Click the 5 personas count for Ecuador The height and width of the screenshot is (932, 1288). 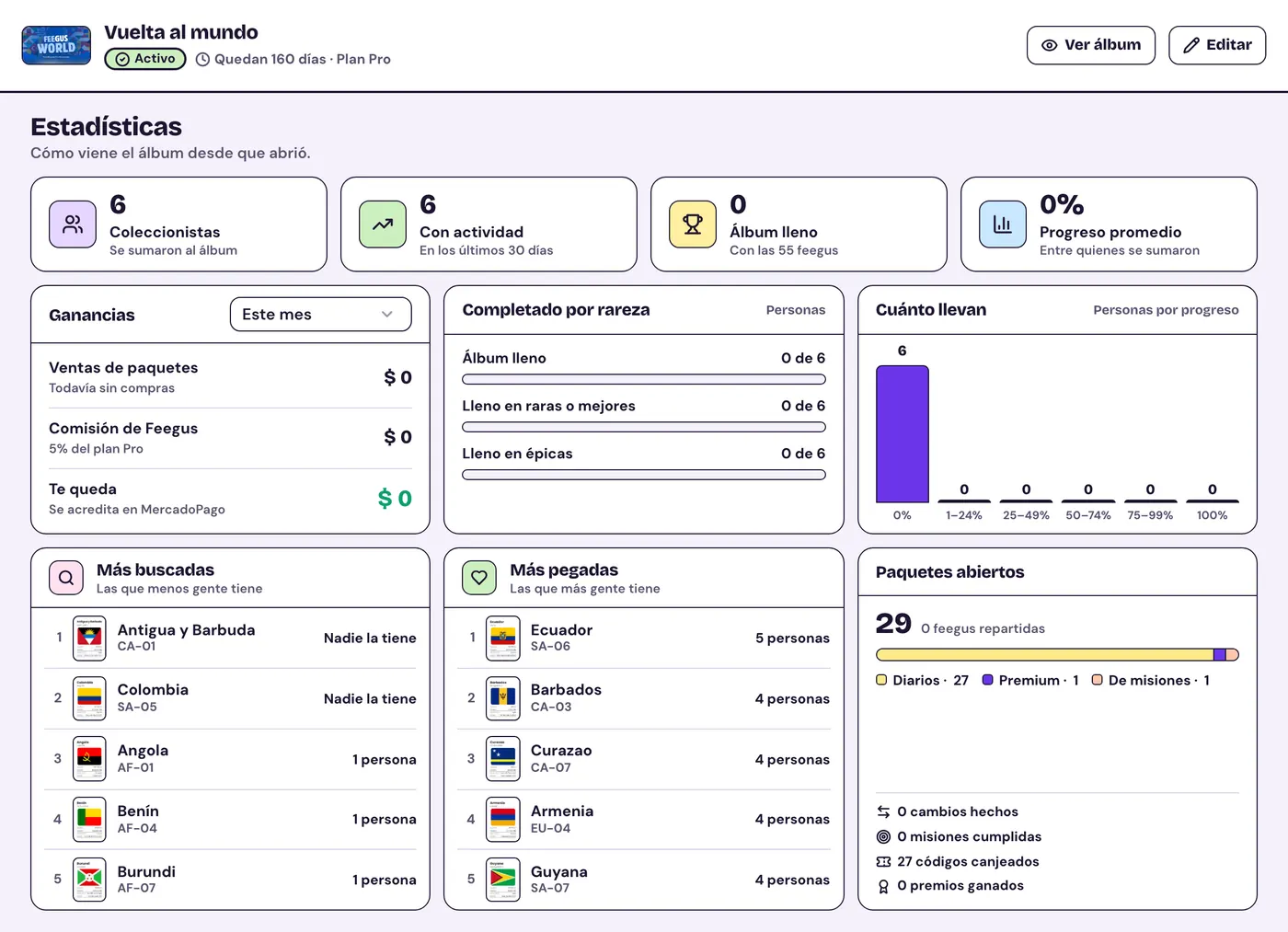point(792,638)
